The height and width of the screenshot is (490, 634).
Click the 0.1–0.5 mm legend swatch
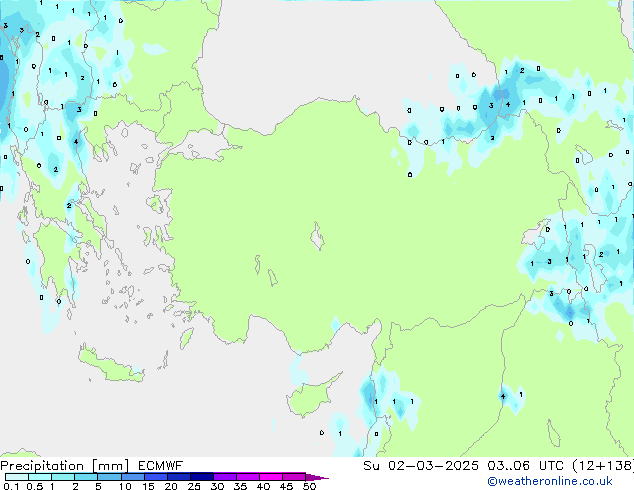coord(17,477)
